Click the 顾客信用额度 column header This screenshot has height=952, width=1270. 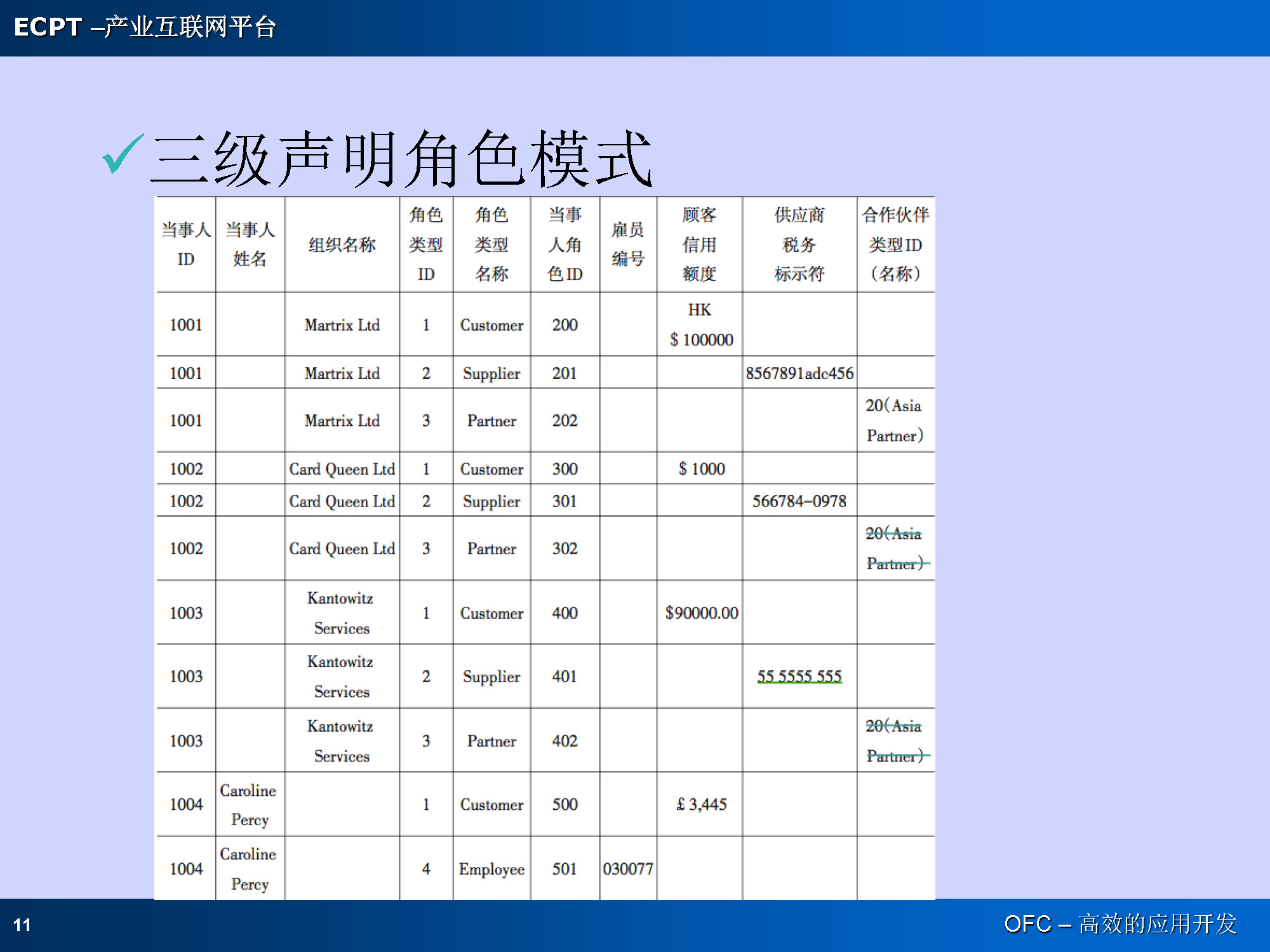[x=699, y=244]
